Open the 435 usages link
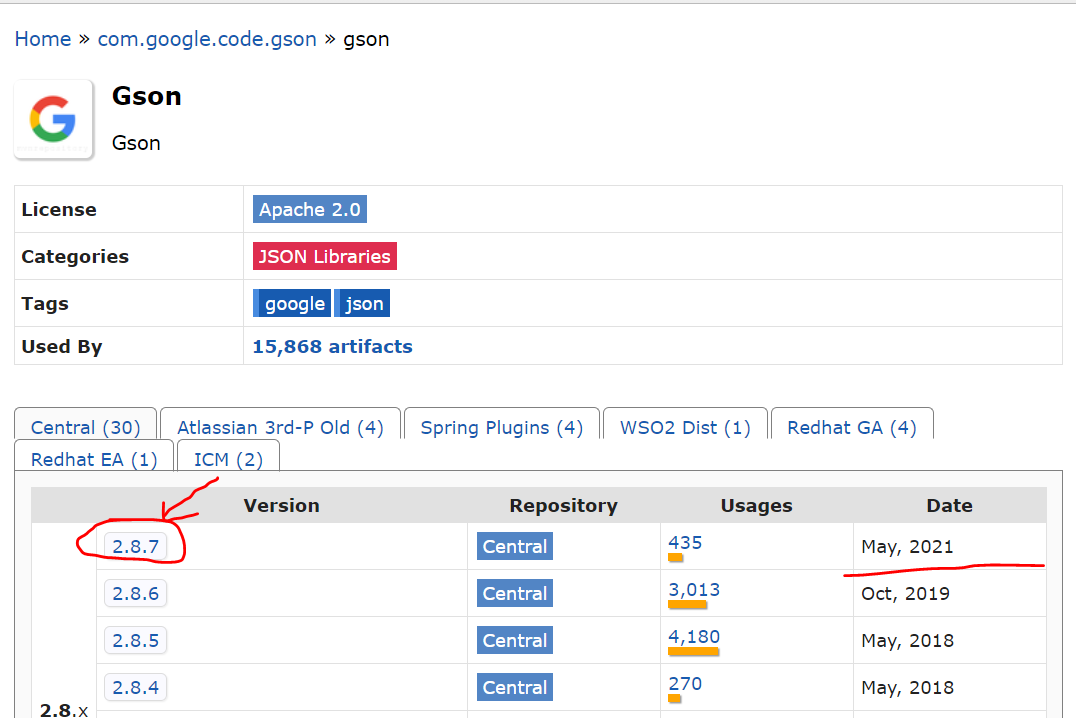This screenshot has height=718, width=1076. [x=685, y=542]
